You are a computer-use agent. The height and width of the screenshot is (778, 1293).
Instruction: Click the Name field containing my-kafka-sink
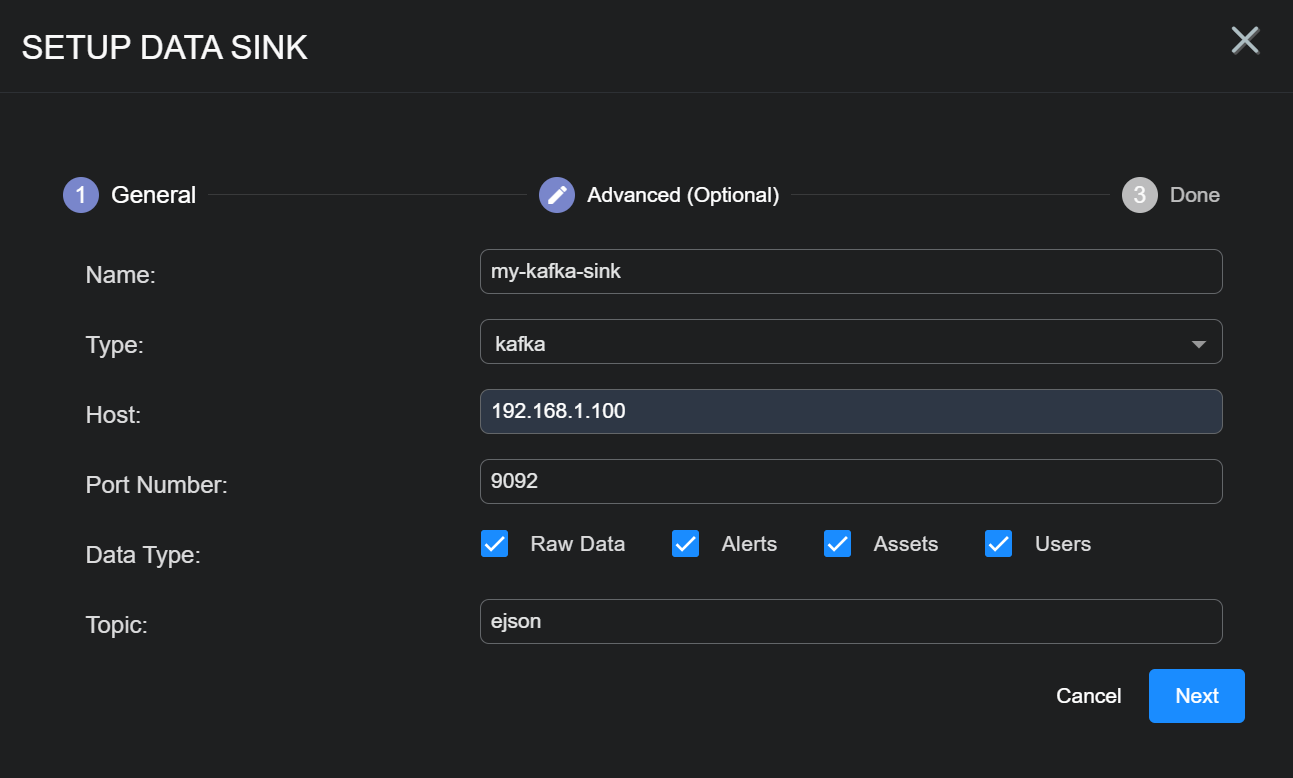[x=850, y=272]
